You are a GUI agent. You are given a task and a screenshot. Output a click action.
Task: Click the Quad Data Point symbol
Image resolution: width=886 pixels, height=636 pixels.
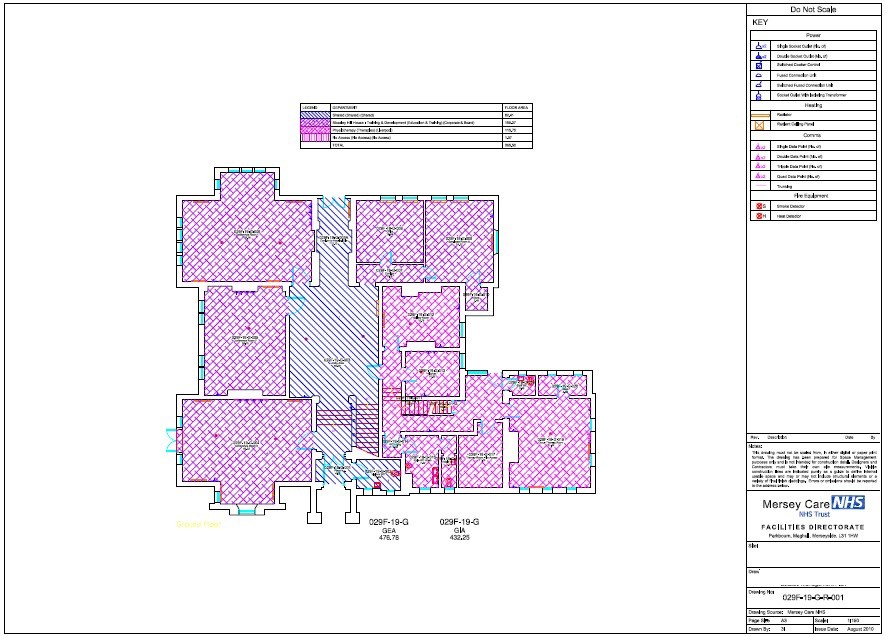761,175
